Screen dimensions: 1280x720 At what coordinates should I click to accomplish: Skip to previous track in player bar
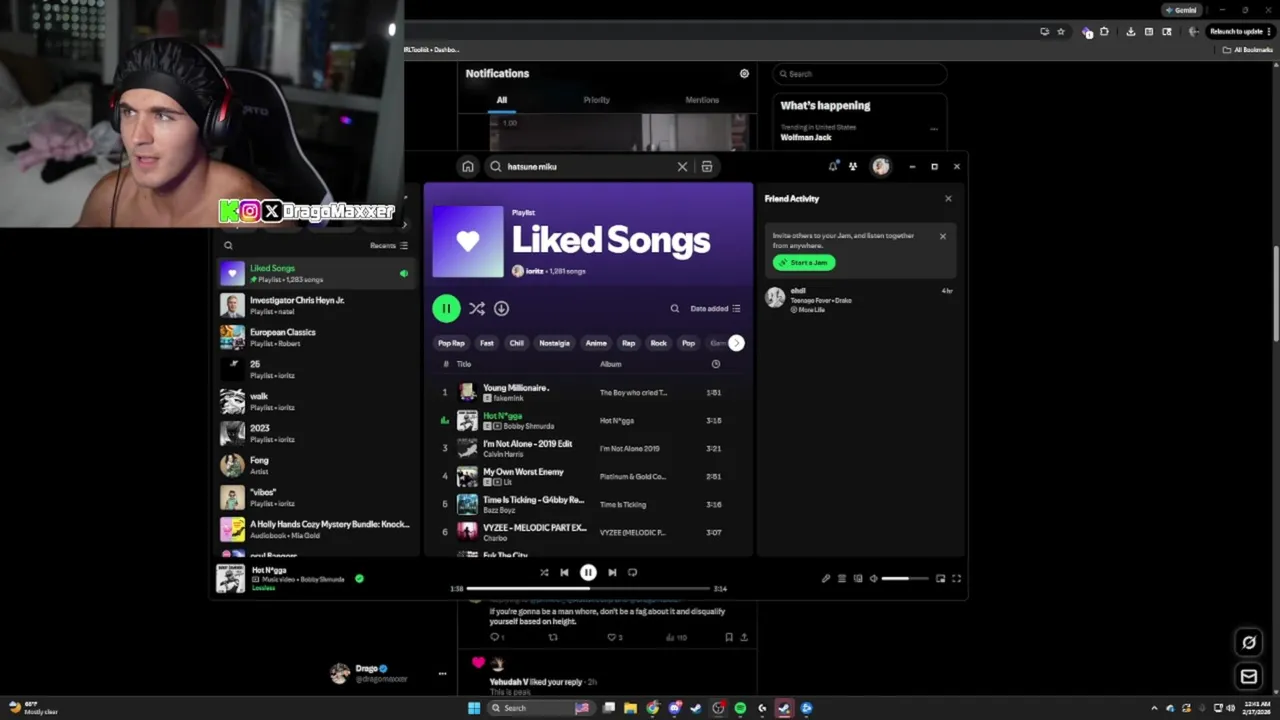pyautogui.click(x=564, y=573)
